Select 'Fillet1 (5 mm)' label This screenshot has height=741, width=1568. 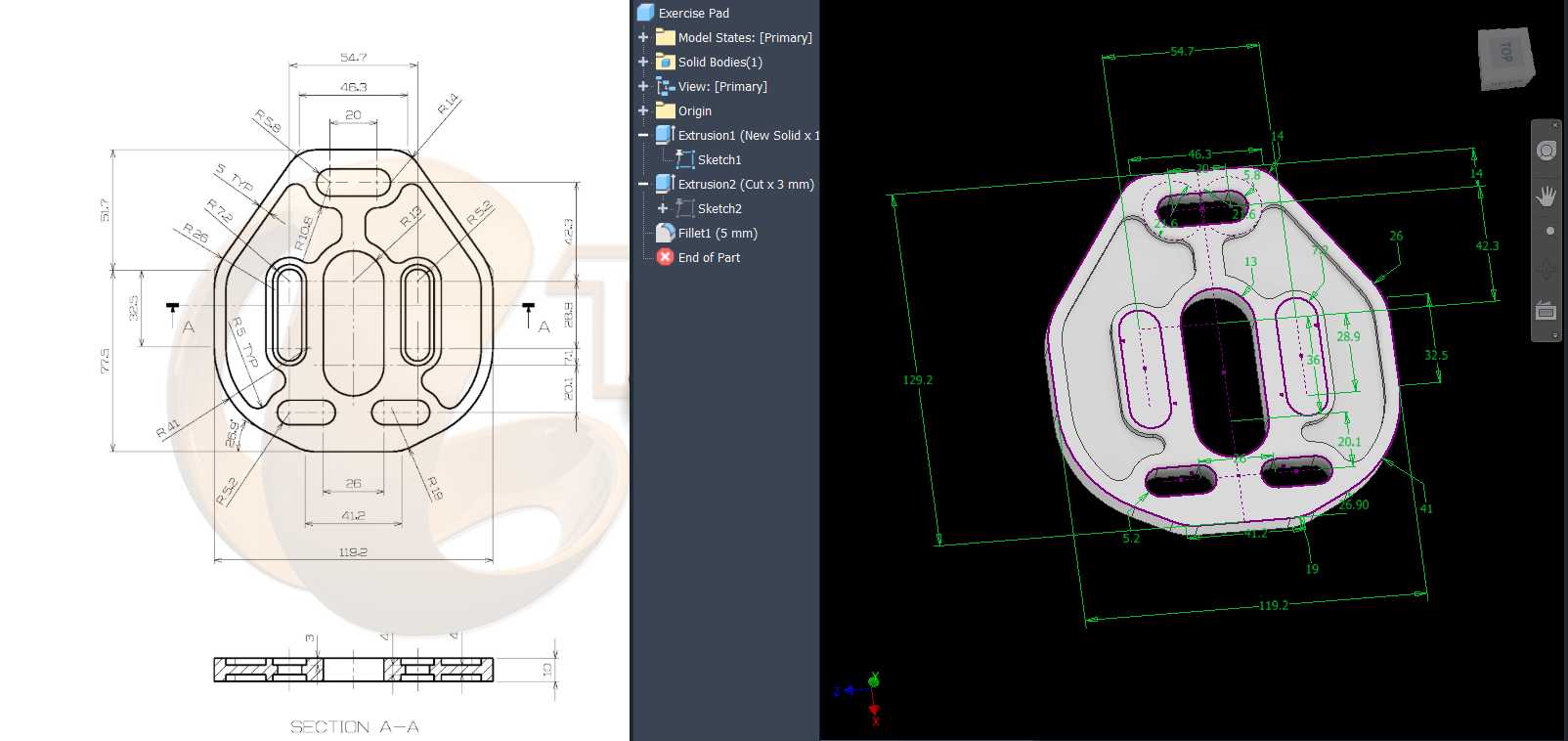point(718,233)
